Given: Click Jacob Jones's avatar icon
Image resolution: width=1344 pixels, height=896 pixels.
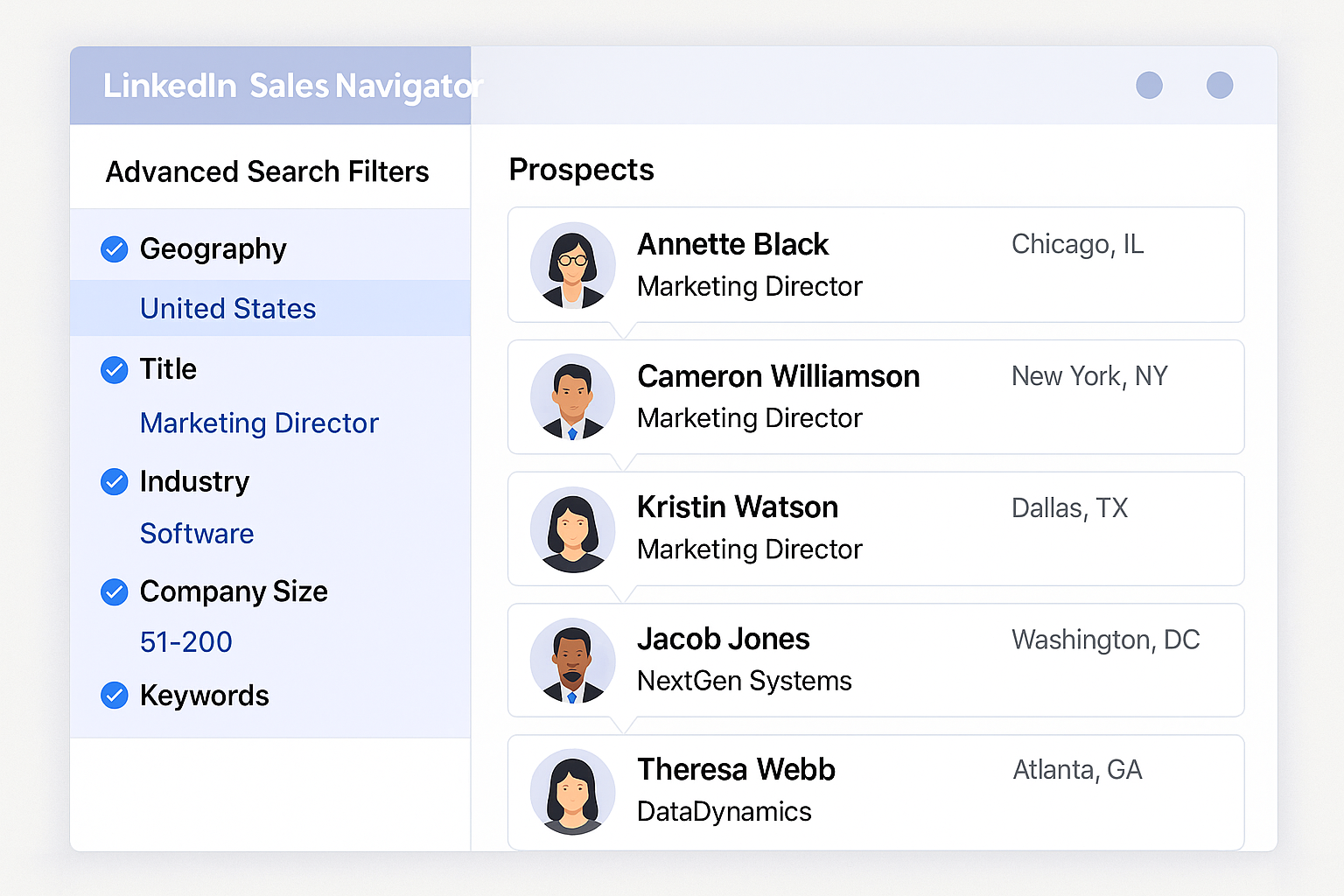Looking at the screenshot, I should (x=572, y=661).
